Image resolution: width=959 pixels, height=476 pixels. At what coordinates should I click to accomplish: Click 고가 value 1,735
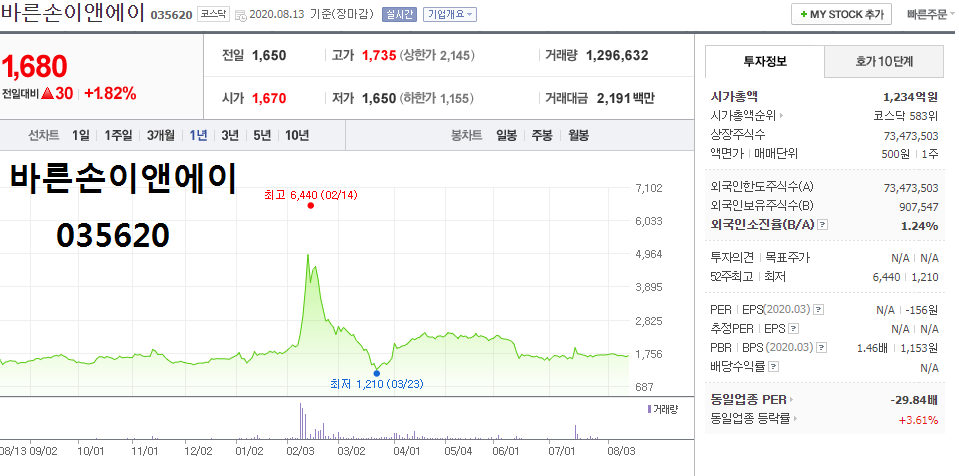(x=379, y=56)
